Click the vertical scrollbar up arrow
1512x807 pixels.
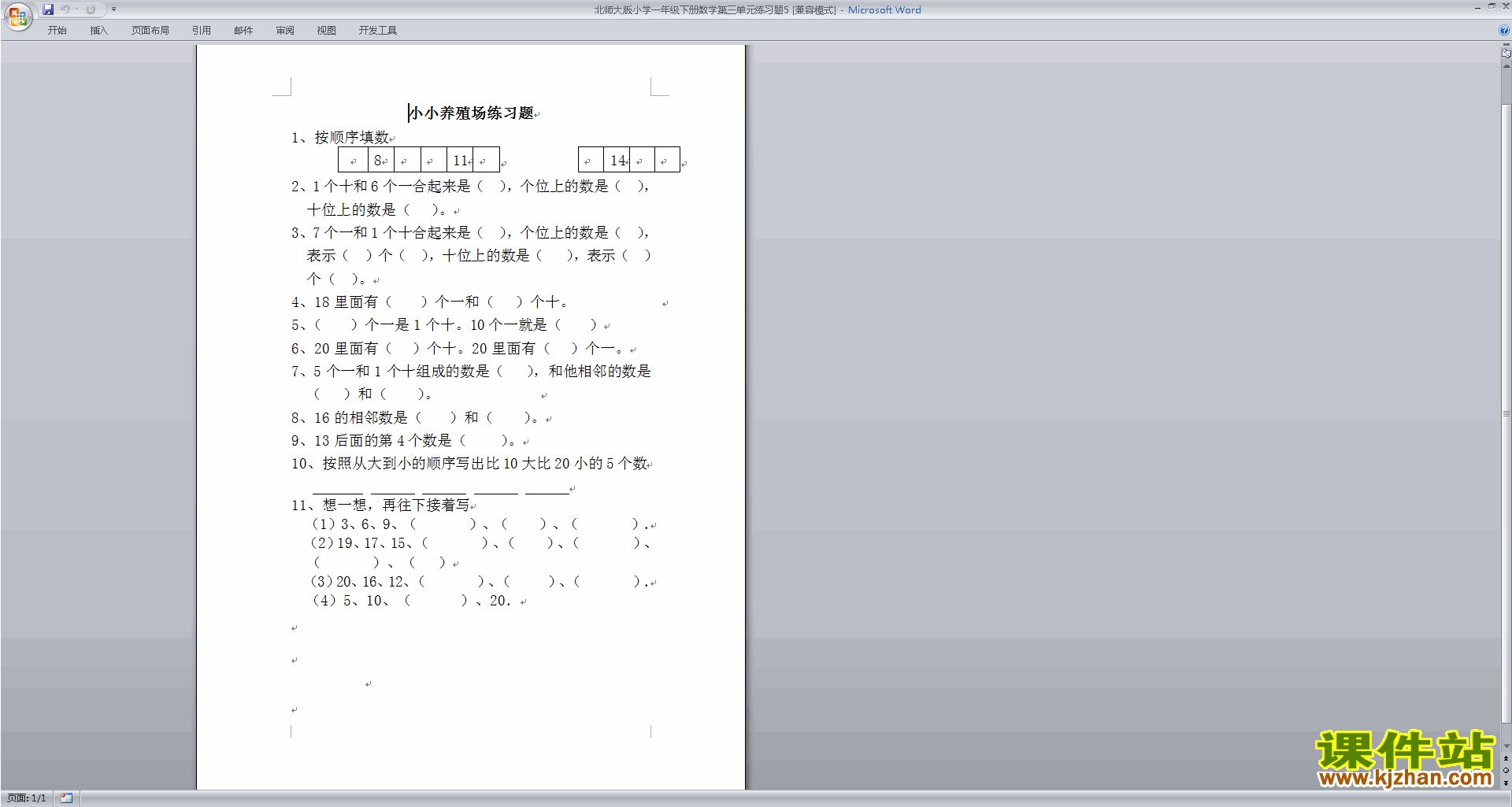point(1506,66)
